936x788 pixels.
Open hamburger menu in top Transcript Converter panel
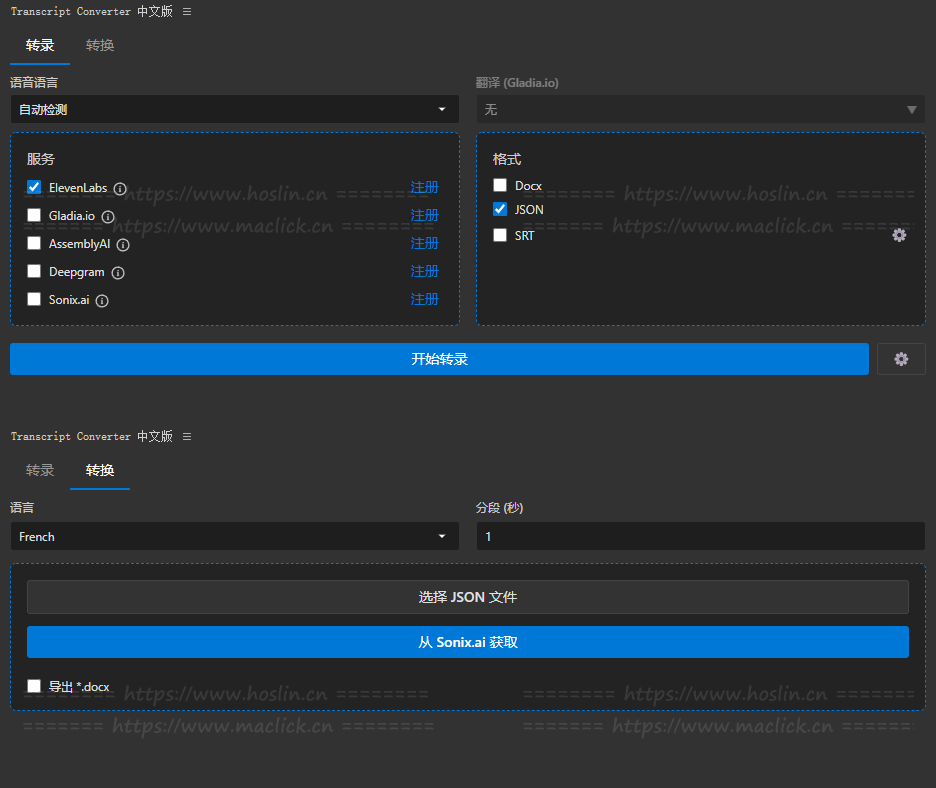187,12
